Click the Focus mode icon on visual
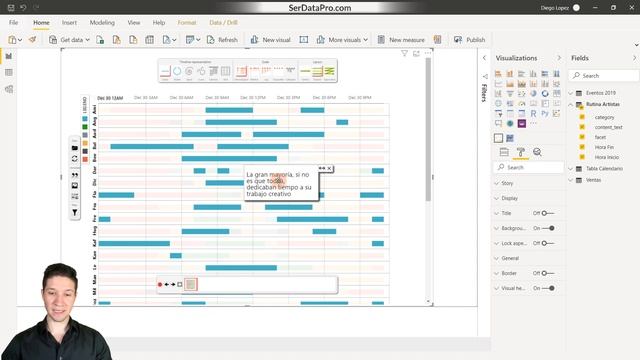Screen dimensions: 640x360 [416, 53]
